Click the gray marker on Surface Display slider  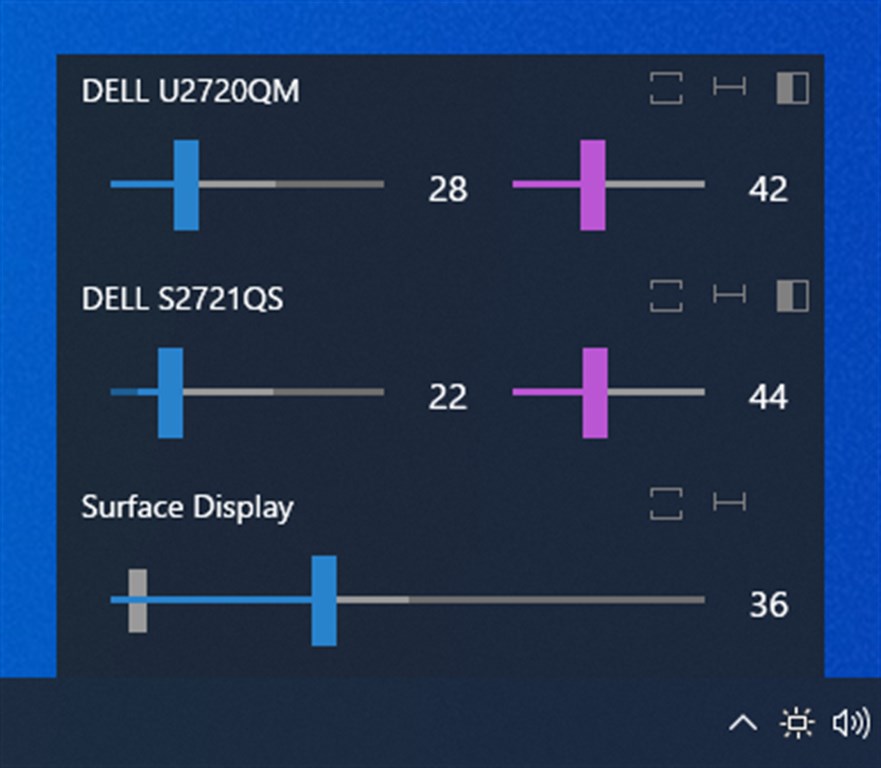[138, 600]
